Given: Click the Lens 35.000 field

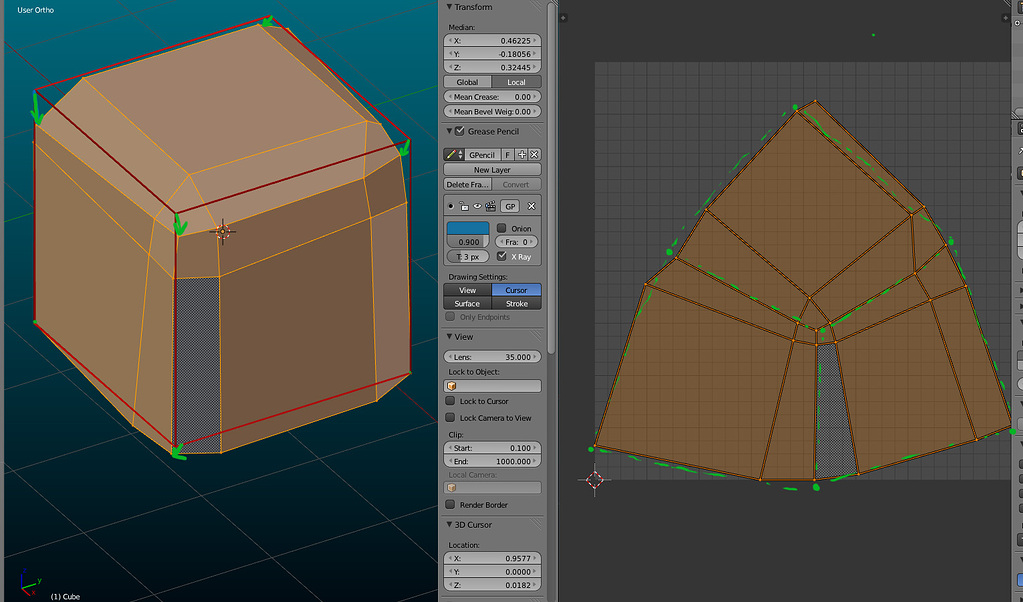Looking at the screenshot, I should 493,357.
